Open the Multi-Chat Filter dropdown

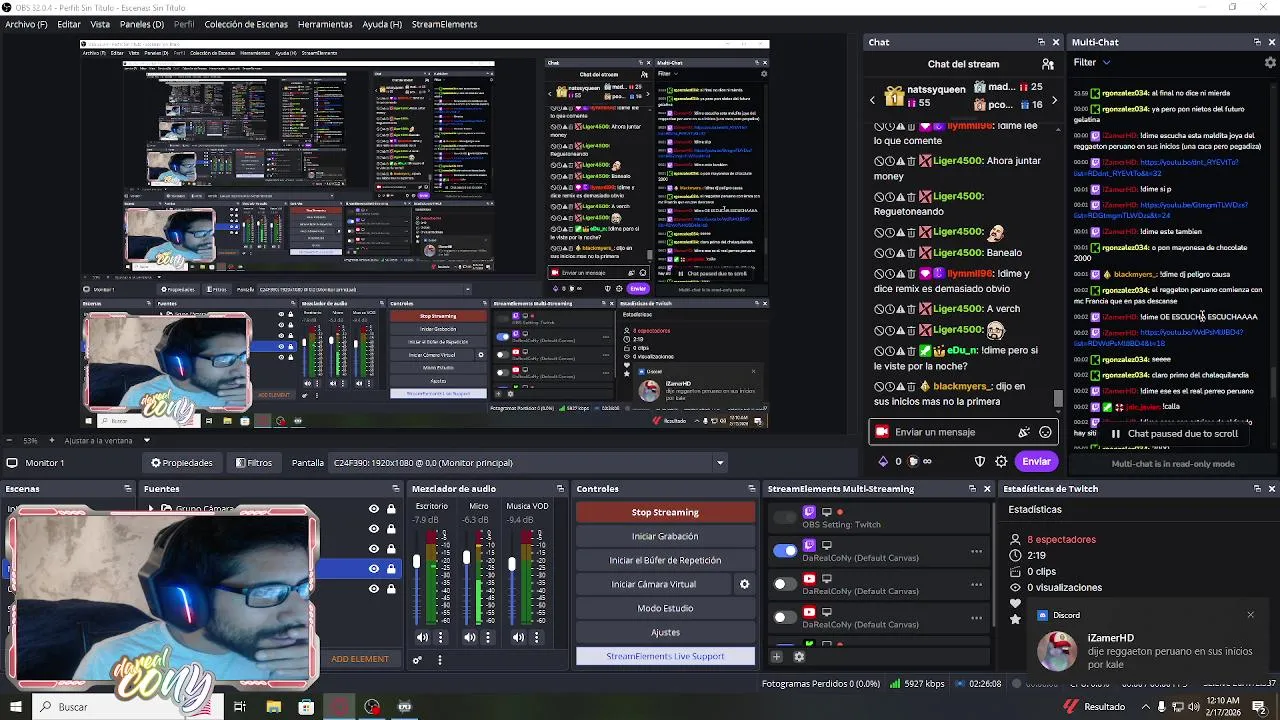tap(1092, 62)
